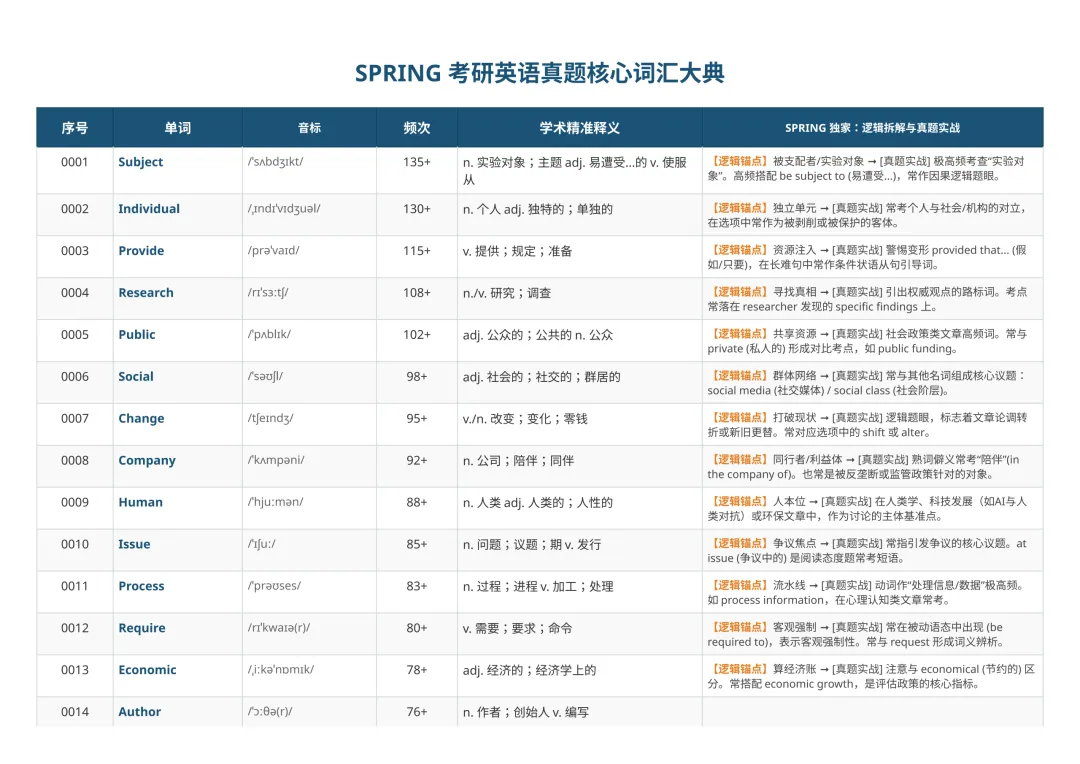Click the word Subject
Screen dimensions: 1080x764
tap(141, 162)
